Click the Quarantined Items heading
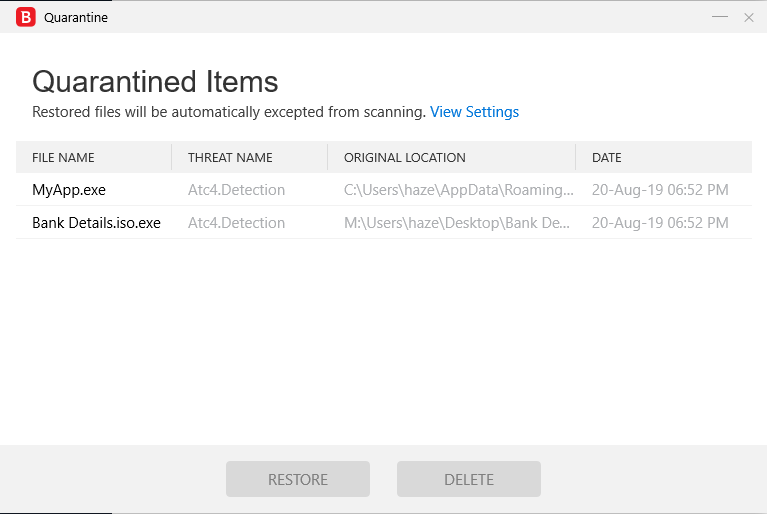Viewport: 767px width, 514px height. pyautogui.click(x=155, y=81)
